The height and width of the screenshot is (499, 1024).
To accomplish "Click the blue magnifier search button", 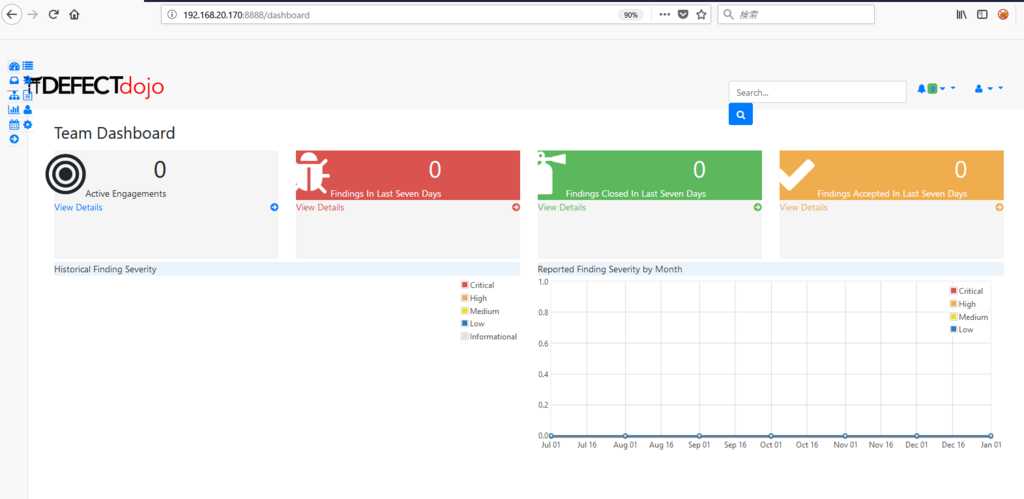I will 741,114.
